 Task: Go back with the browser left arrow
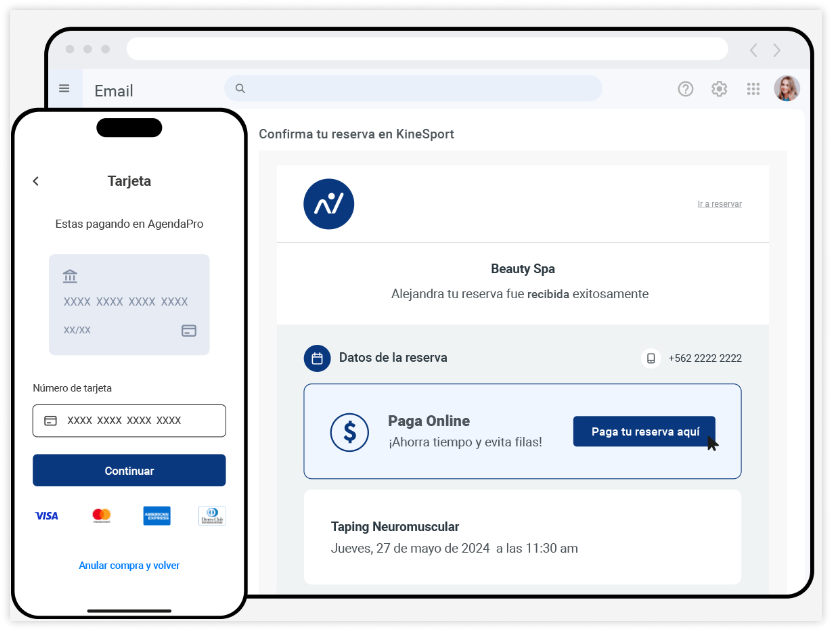pyautogui.click(x=753, y=50)
